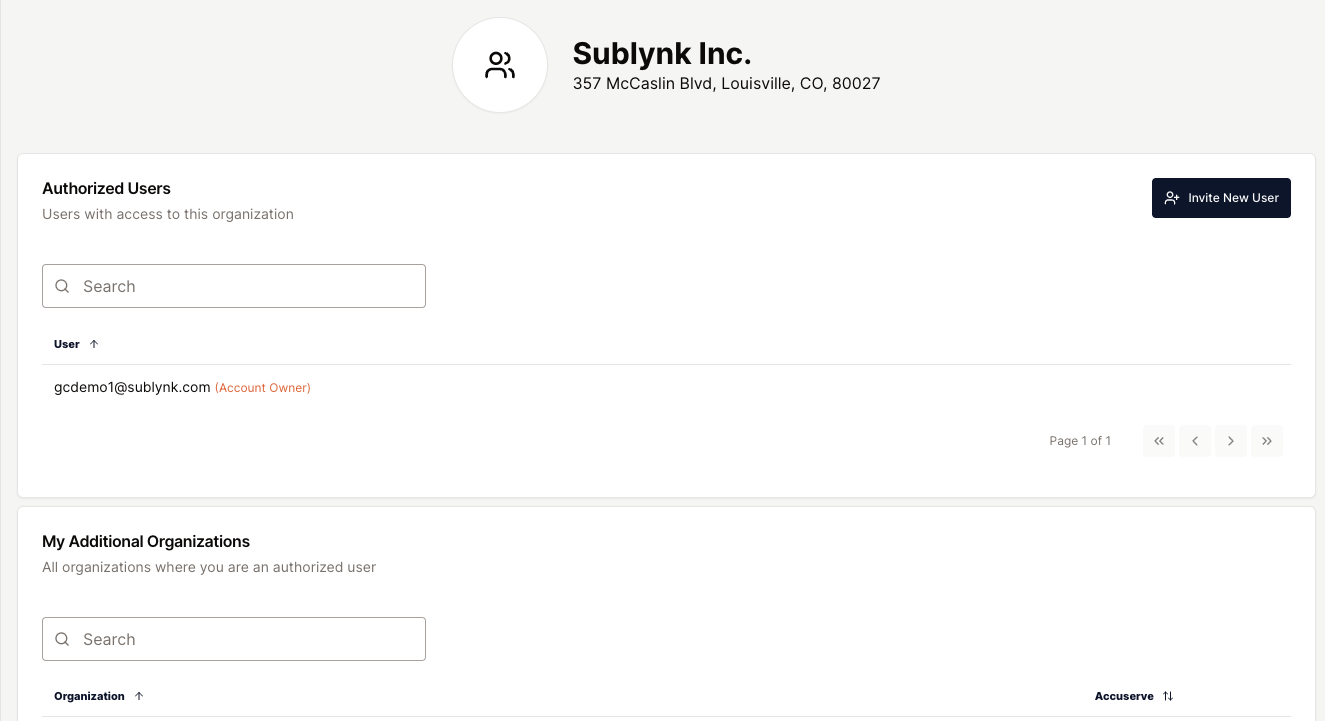Go to next page of users
Viewport: 1325px width, 721px height.
[1231, 441]
